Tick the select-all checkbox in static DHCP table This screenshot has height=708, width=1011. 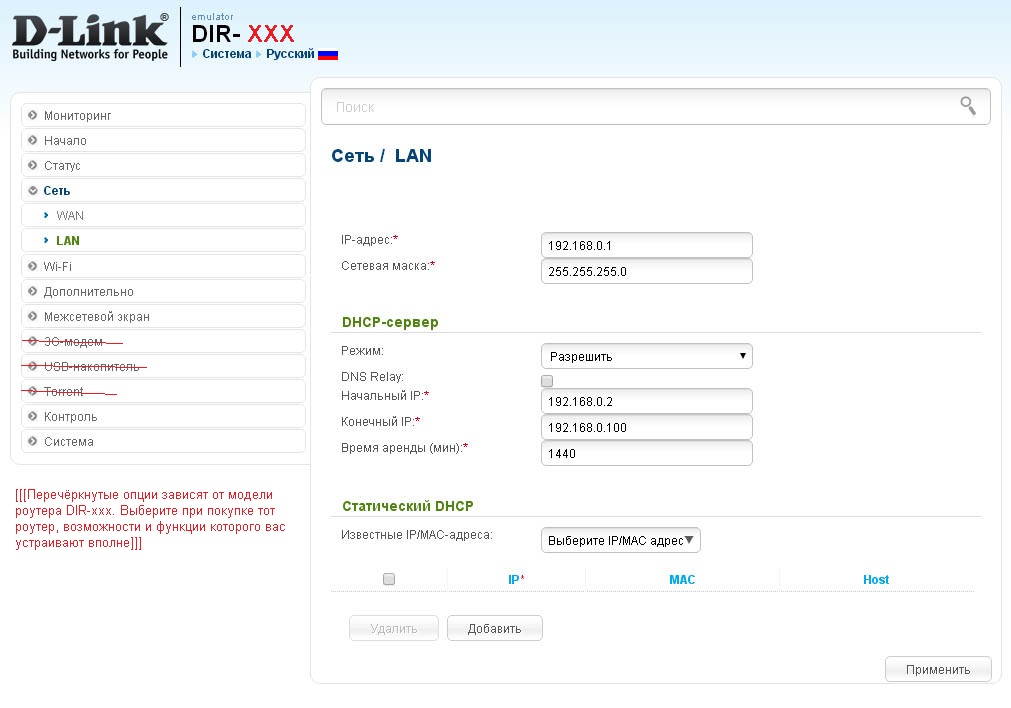click(389, 579)
